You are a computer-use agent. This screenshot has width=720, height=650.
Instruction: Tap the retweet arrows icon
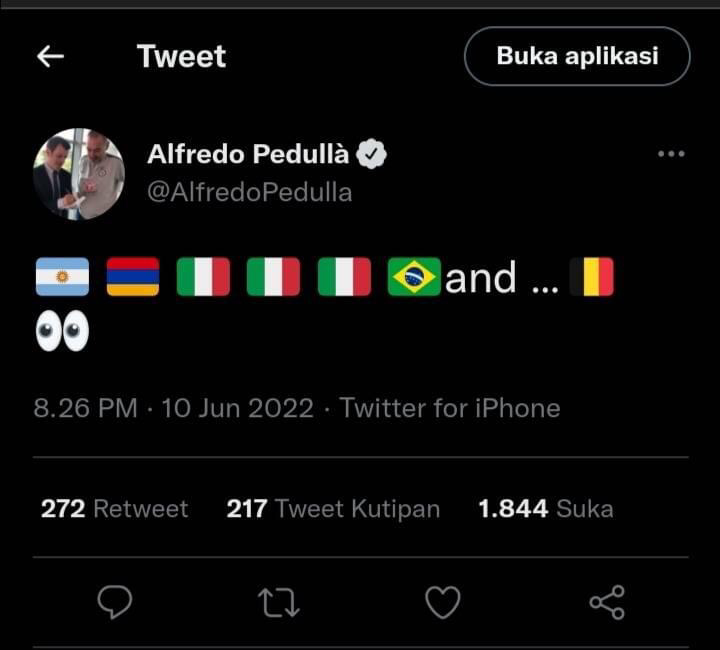point(277,602)
